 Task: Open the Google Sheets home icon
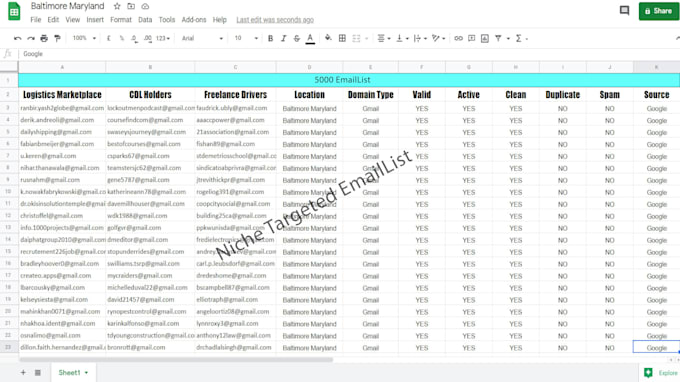(x=14, y=11)
